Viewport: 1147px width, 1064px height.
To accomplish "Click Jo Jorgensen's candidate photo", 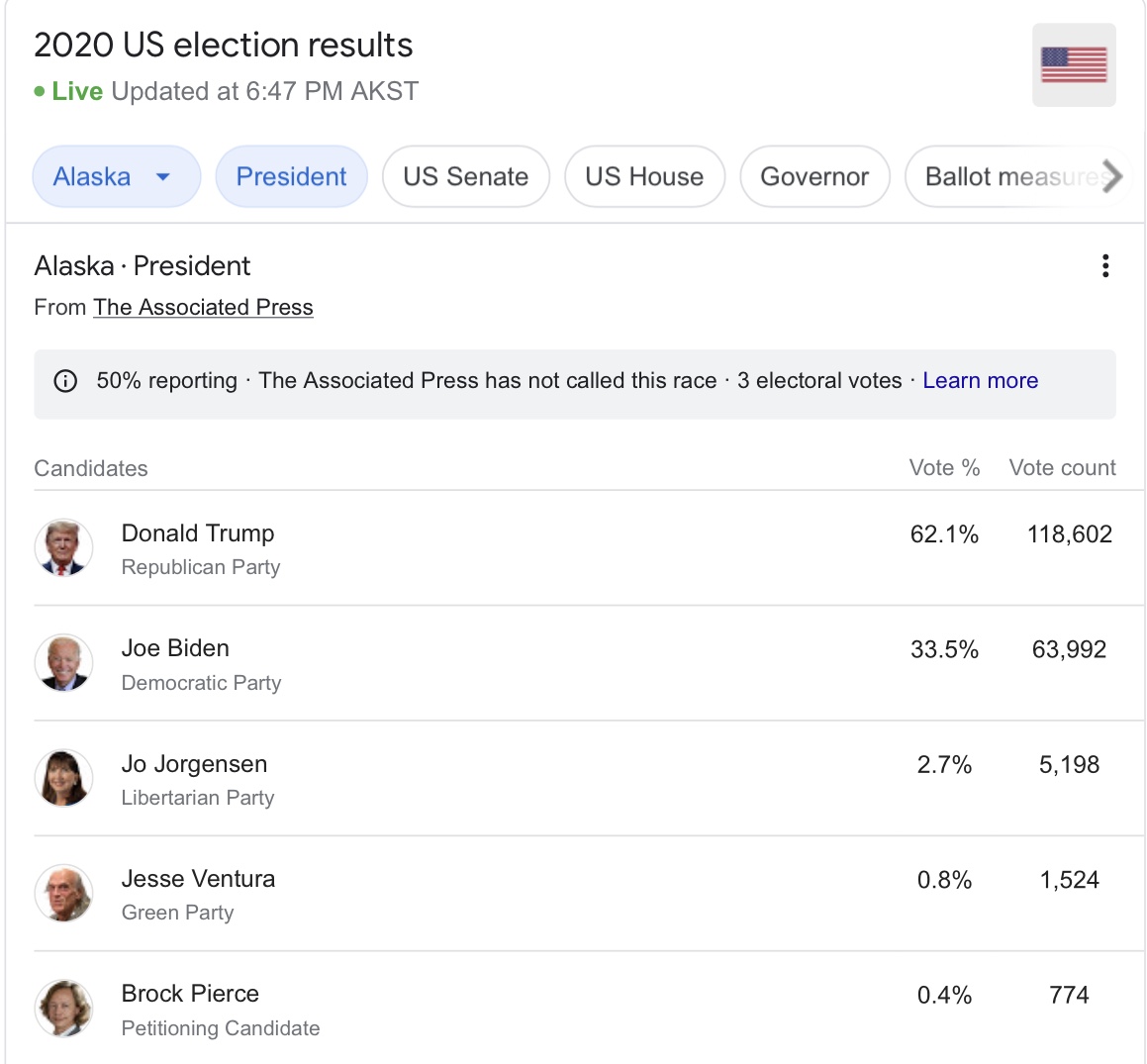I will (x=64, y=778).
